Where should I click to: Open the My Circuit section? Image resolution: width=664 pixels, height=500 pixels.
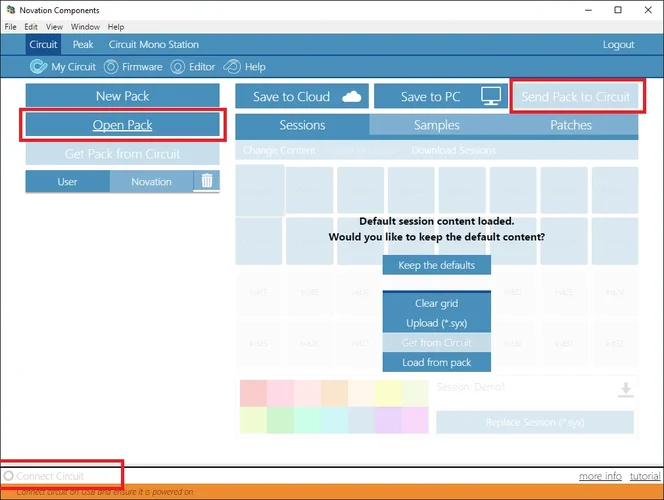pyautogui.click(x=63, y=67)
